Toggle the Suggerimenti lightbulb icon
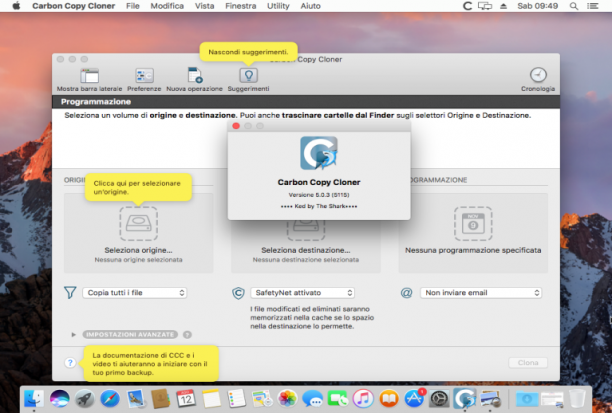Image resolution: width=612 pixels, height=413 pixels. point(248,75)
